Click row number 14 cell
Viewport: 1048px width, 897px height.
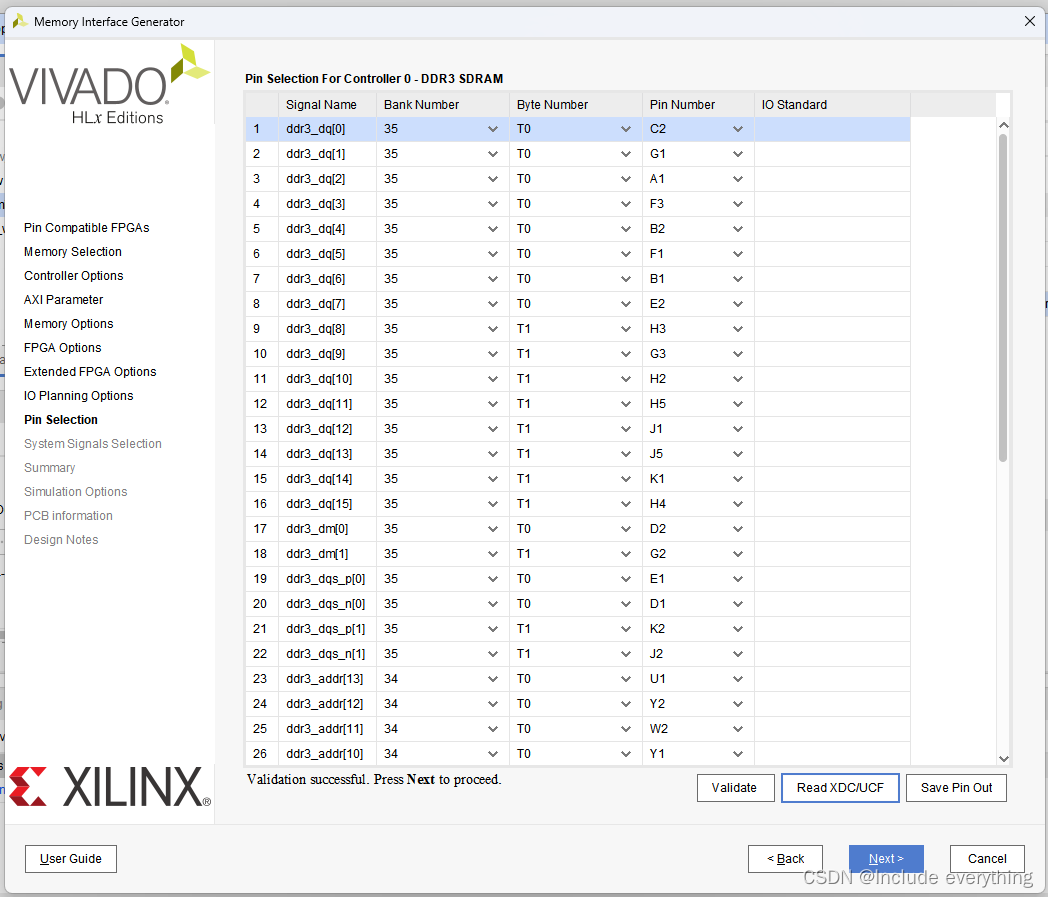click(x=261, y=454)
